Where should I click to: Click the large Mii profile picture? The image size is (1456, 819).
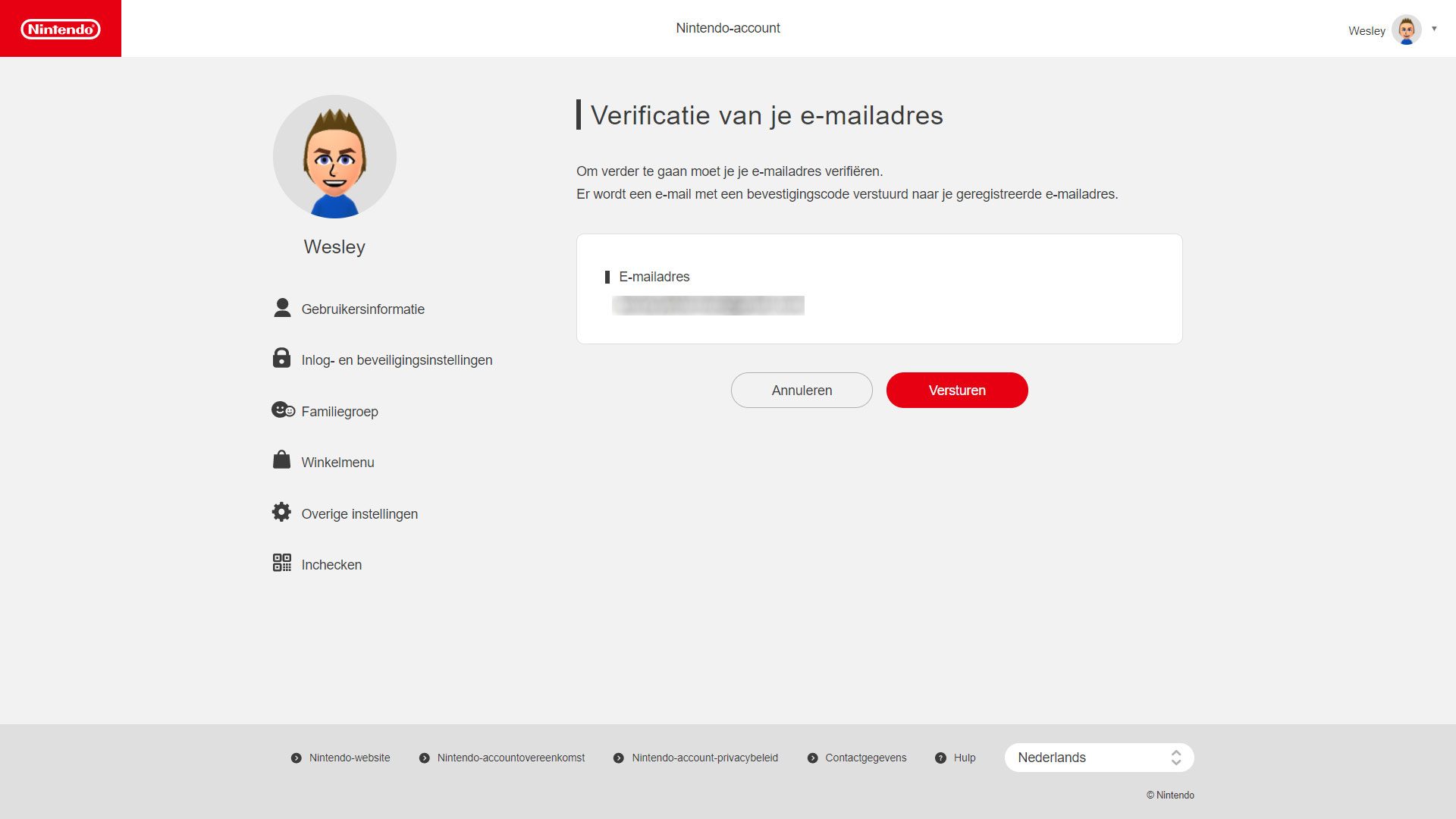click(x=334, y=157)
